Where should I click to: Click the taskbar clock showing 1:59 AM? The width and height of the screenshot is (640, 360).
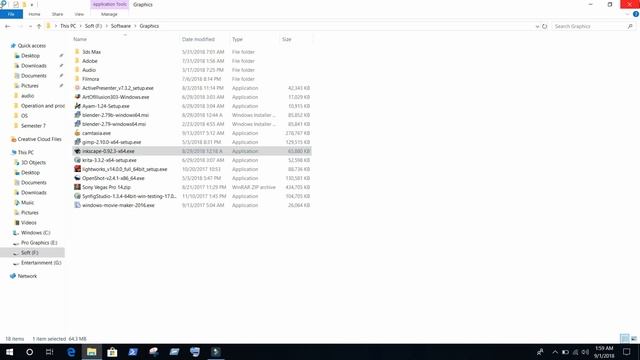(604, 352)
